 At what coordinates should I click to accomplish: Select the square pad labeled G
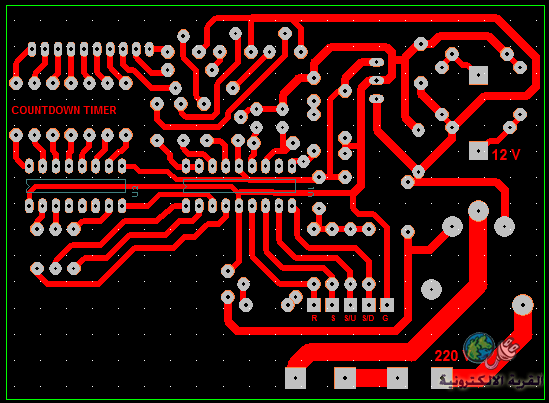[387, 305]
